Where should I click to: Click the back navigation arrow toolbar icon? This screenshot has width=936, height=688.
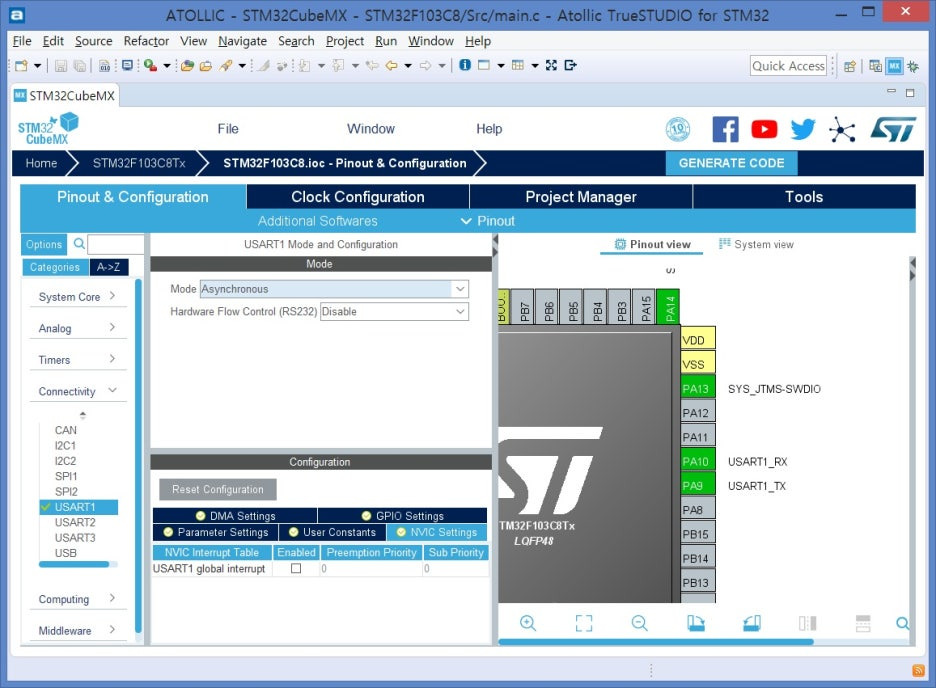[x=392, y=66]
